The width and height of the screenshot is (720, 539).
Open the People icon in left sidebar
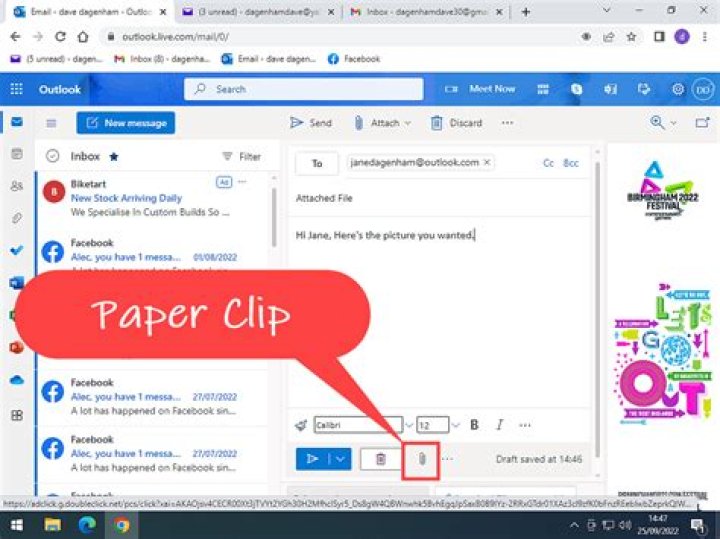coord(17,186)
